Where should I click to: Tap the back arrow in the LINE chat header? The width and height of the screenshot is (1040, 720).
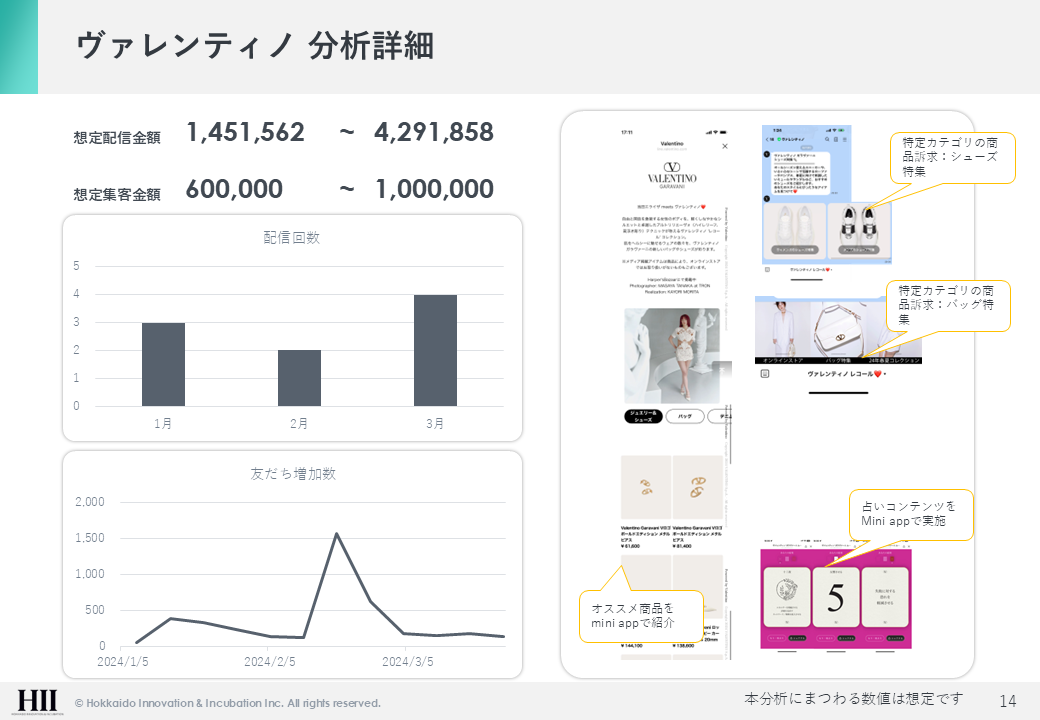coord(768,139)
